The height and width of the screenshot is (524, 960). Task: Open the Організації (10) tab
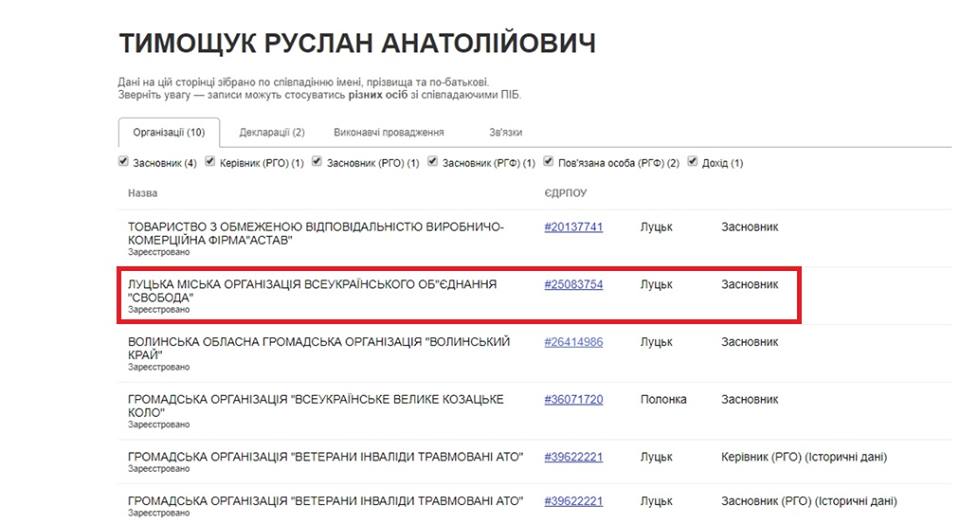168,132
